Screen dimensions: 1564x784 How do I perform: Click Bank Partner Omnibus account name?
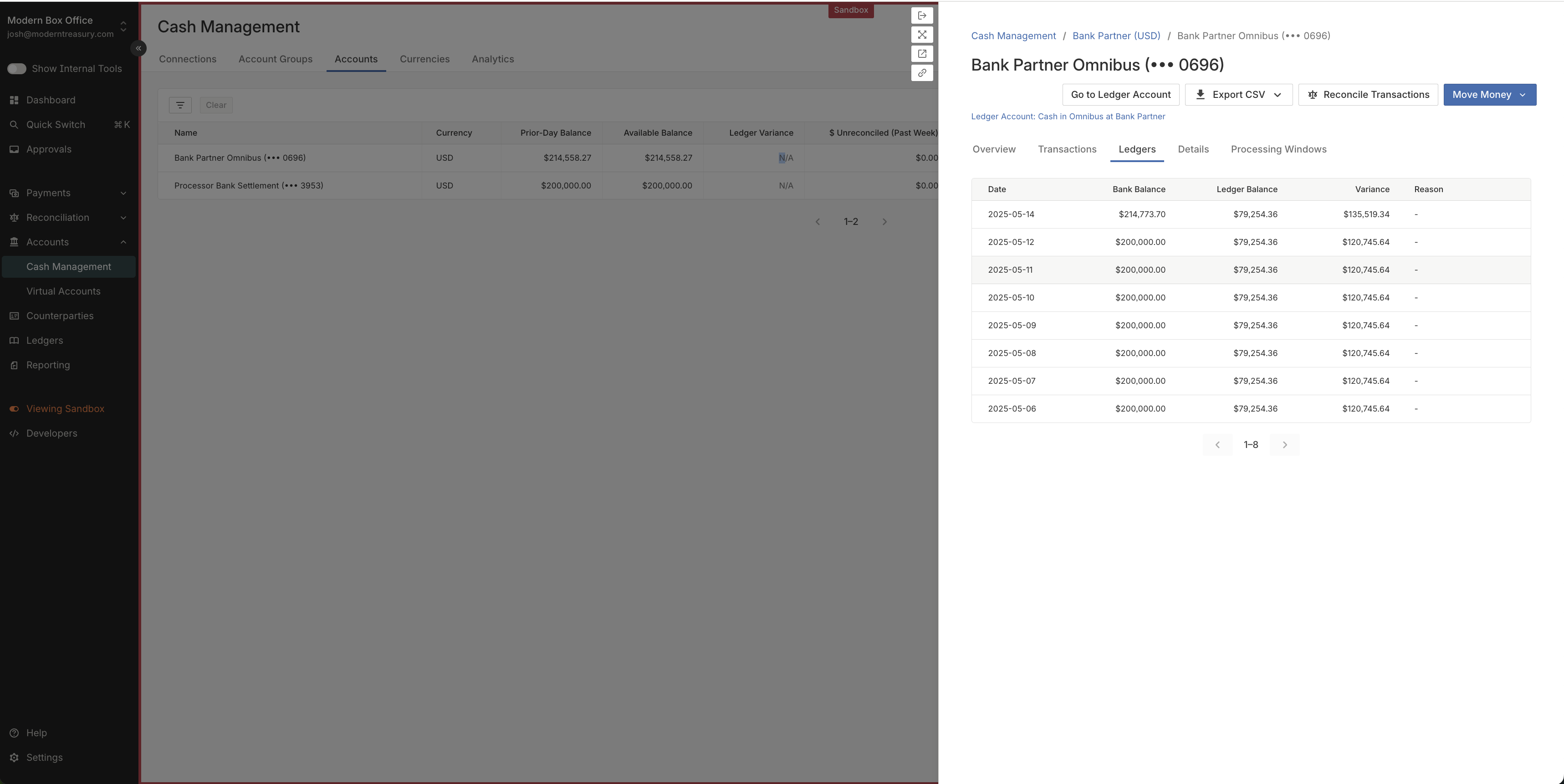point(240,158)
